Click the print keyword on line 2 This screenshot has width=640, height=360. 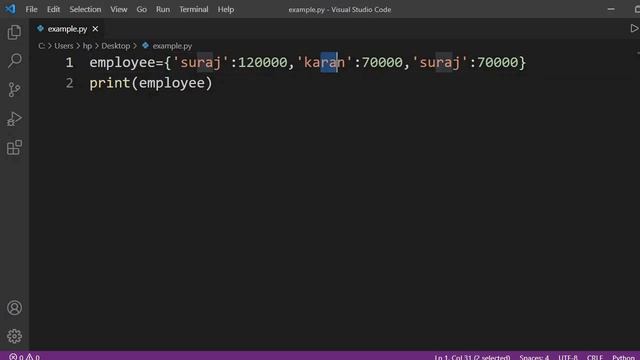[109, 83]
